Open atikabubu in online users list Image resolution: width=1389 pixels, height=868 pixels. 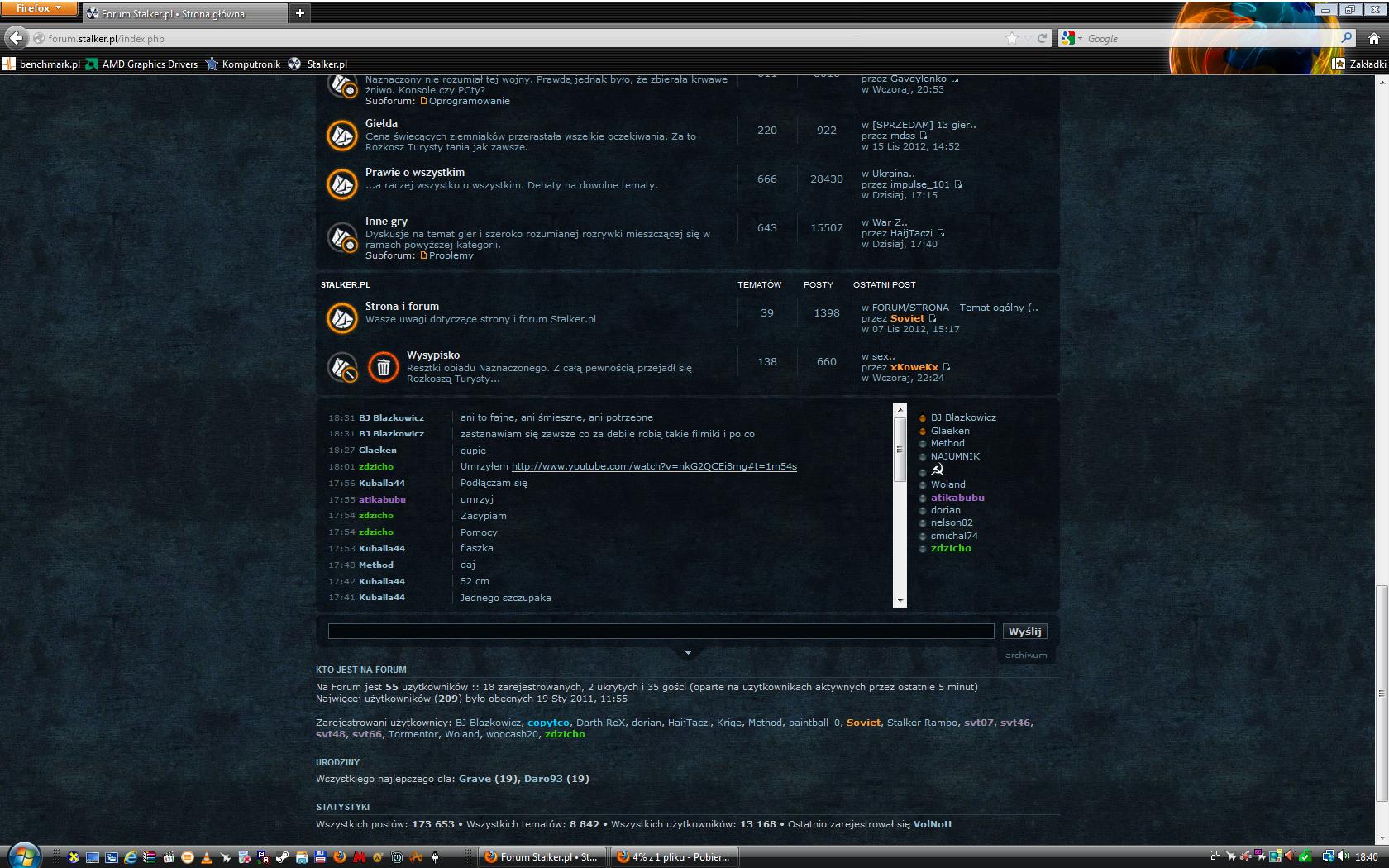point(957,498)
